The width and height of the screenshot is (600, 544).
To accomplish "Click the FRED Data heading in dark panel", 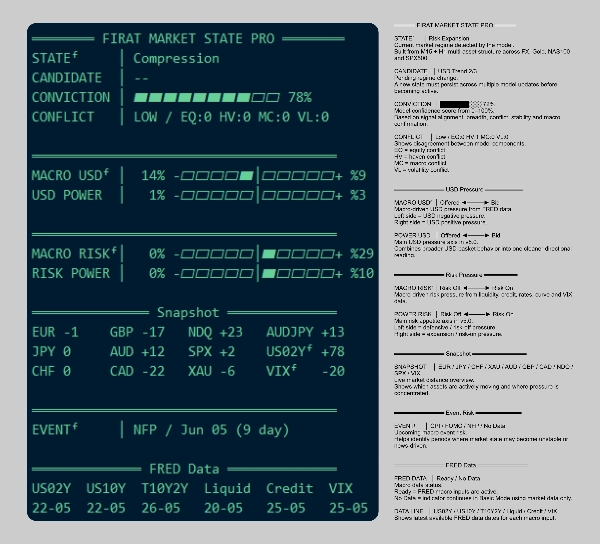I will click(x=184, y=469).
